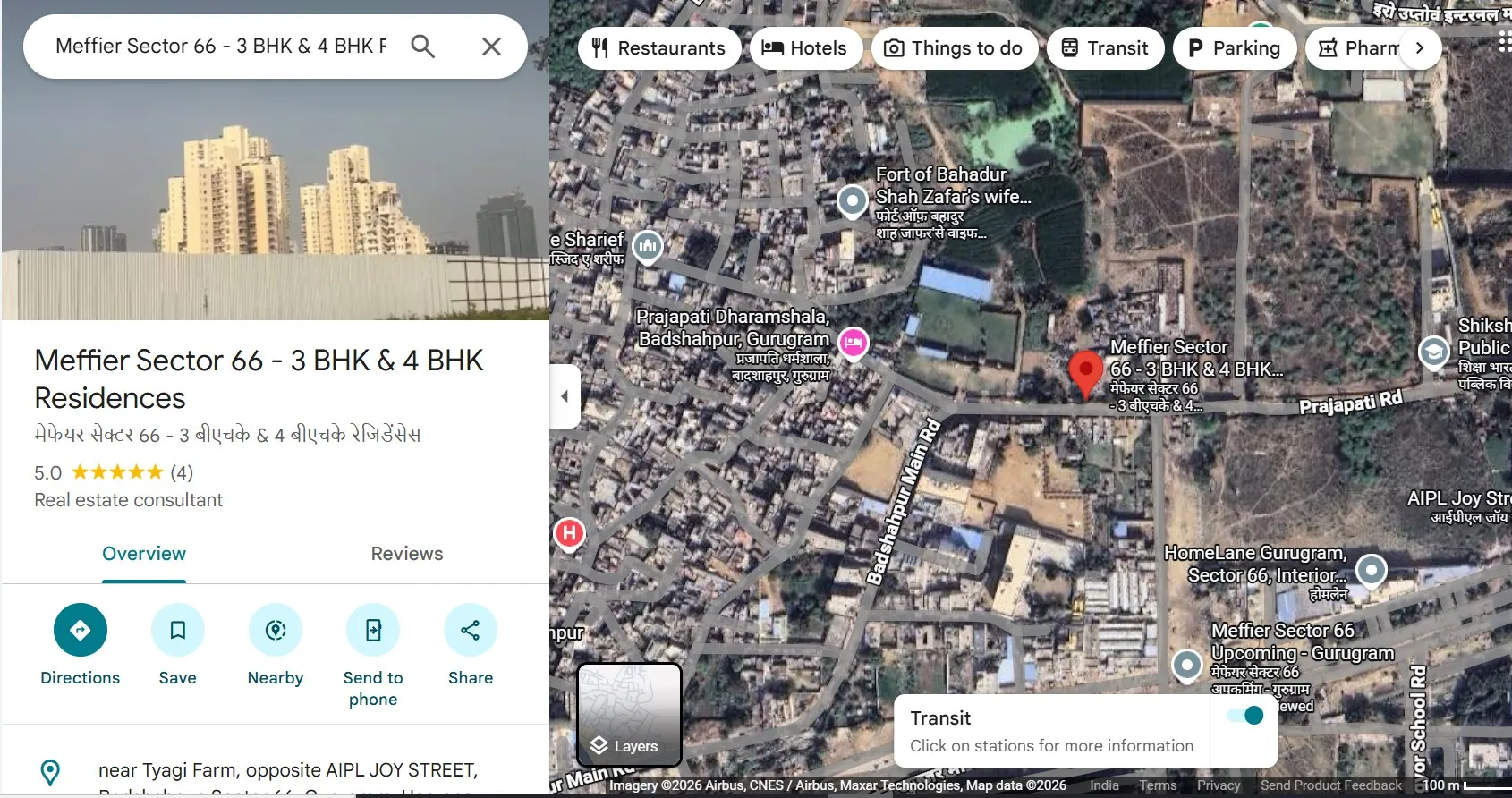
Task: Save this place with the bookmark icon
Action: click(x=178, y=630)
